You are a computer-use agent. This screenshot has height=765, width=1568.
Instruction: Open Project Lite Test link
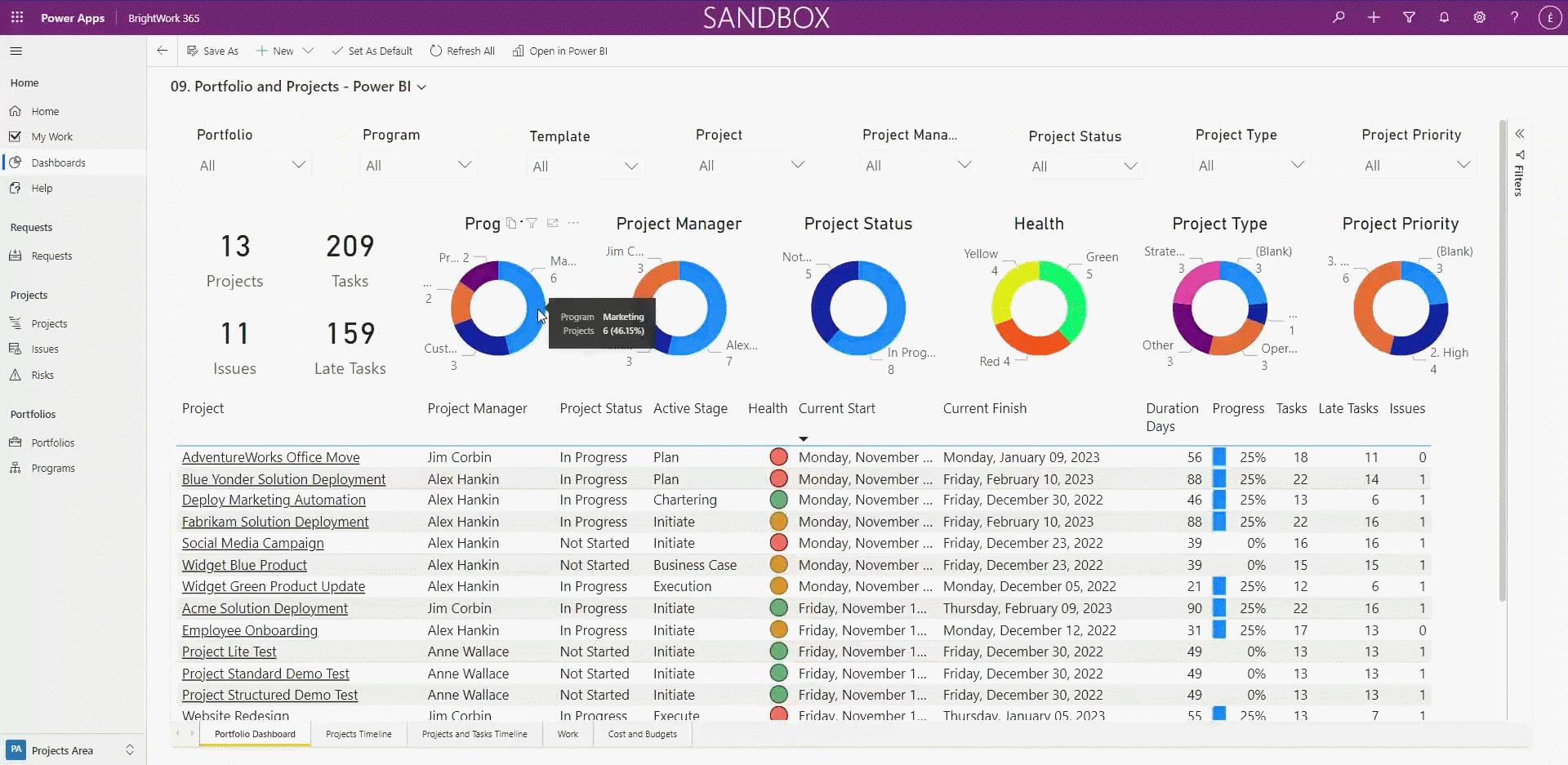click(229, 652)
